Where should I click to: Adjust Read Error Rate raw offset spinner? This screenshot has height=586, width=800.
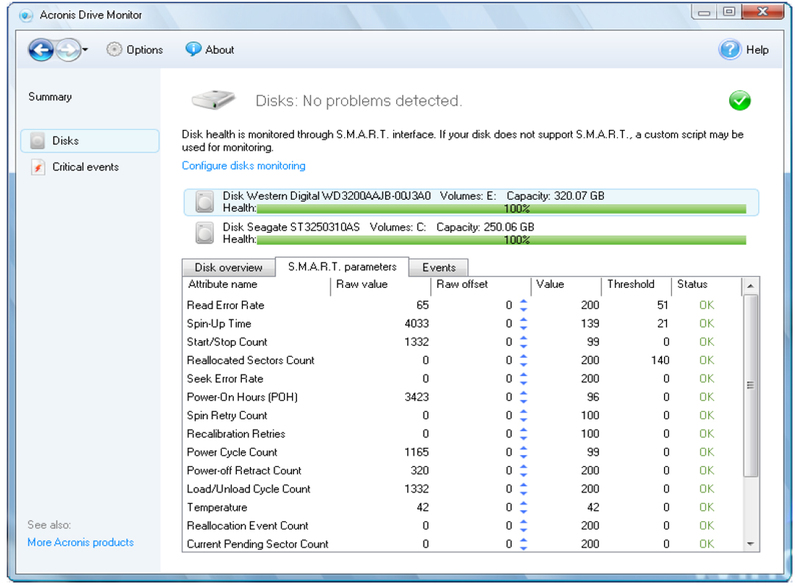523,305
